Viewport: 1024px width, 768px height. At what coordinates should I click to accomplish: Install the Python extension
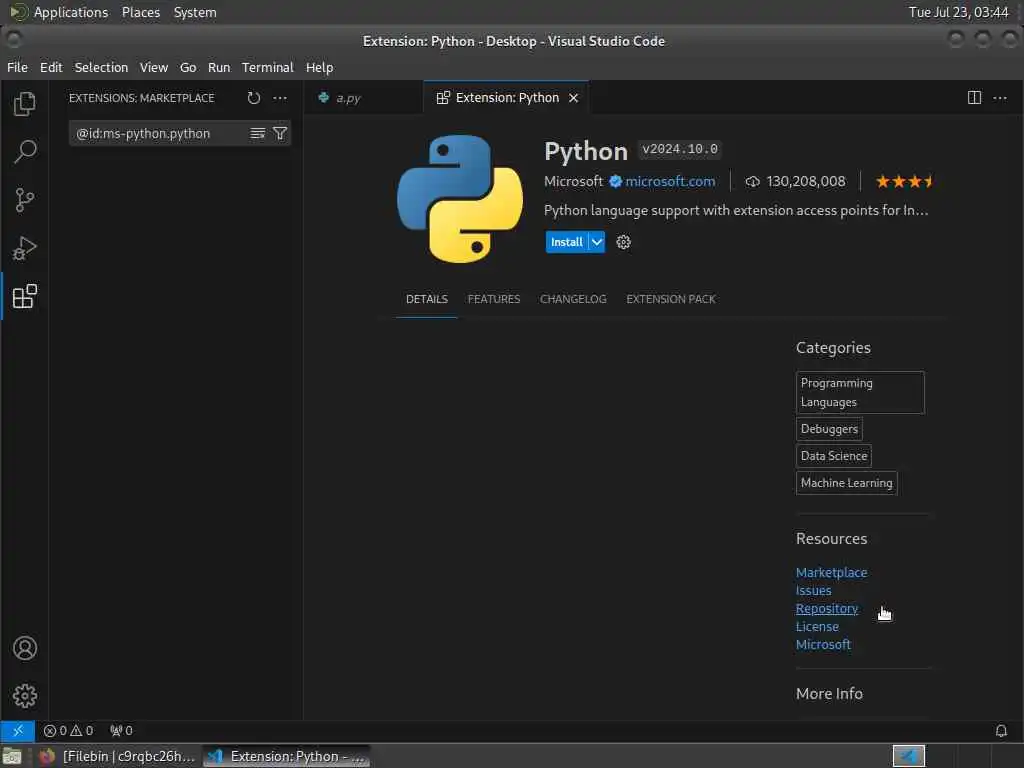click(566, 242)
